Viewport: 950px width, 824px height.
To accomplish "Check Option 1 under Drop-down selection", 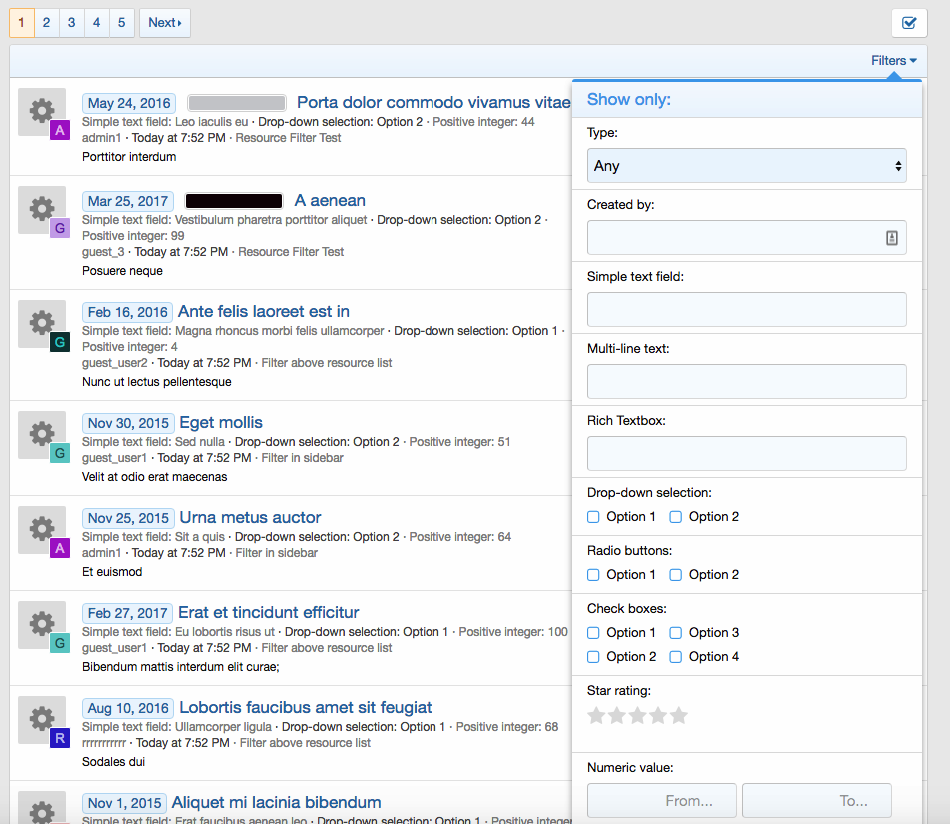I will point(593,517).
